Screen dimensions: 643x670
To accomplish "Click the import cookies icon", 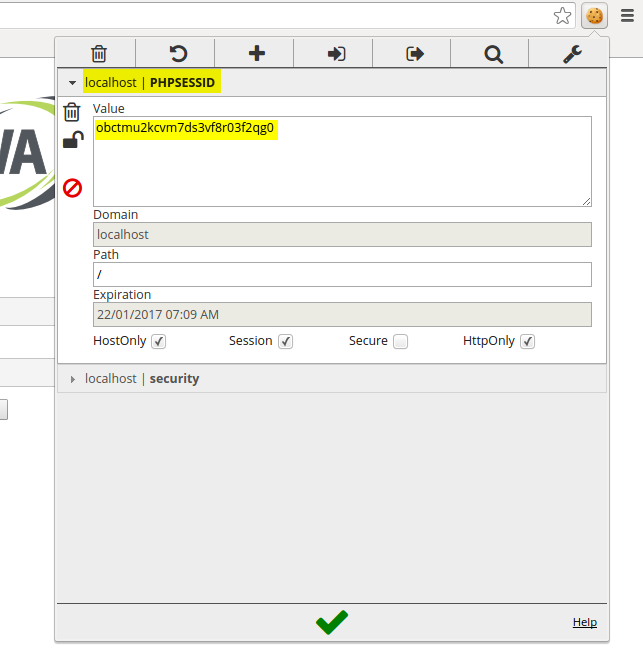I will click(336, 54).
